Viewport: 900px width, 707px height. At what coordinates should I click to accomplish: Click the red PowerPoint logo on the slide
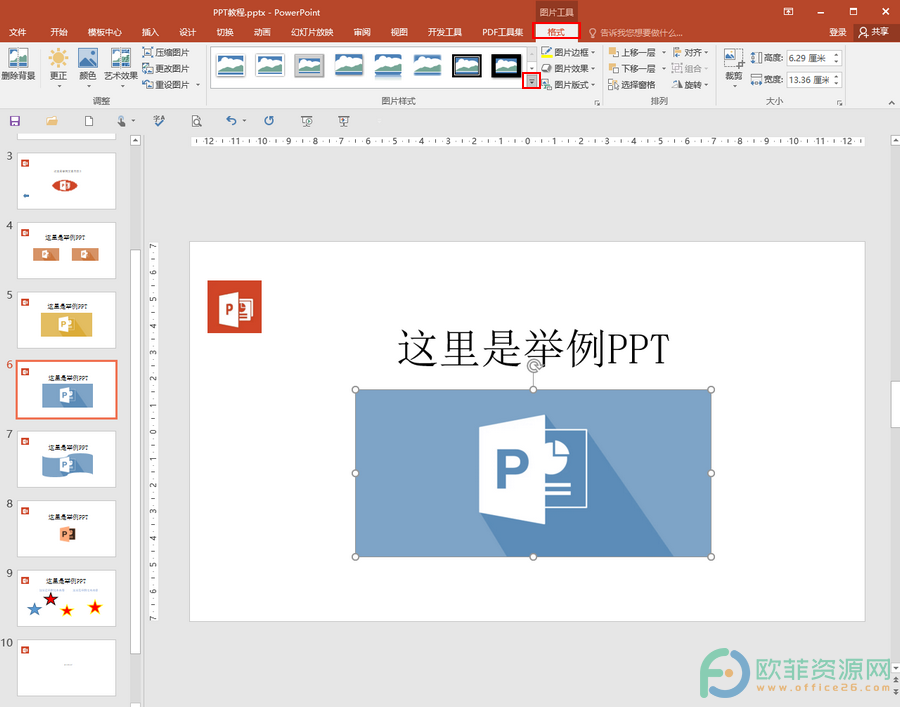coord(234,306)
